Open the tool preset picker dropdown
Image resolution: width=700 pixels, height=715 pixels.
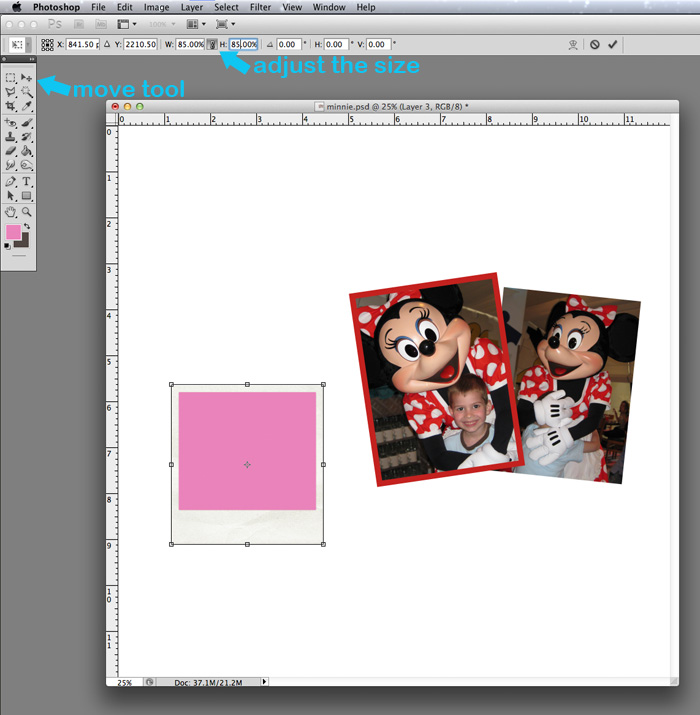pyautogui.click(x=20, y=44)
